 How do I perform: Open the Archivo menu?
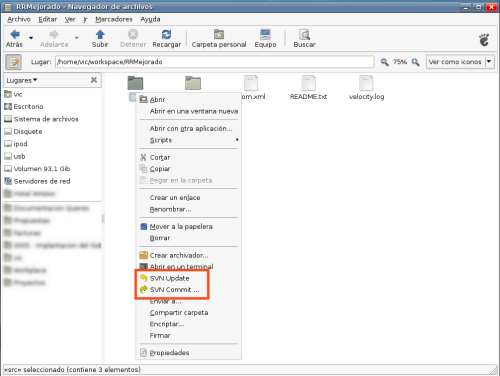pyautogui.click(x=19, y=19)
